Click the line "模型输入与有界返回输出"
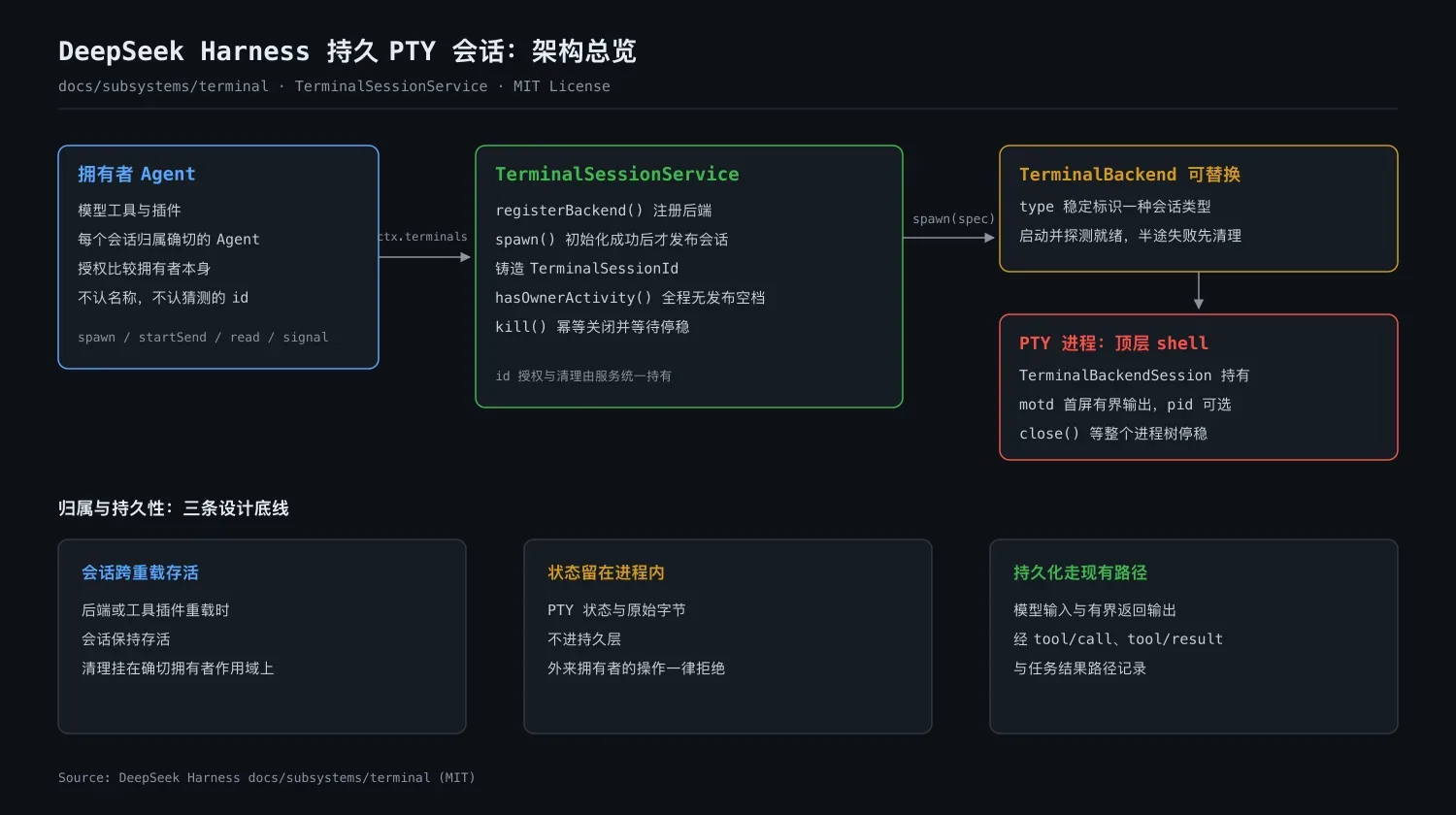The height and width of the screenshot is (815, 1456). (1095, 610)
